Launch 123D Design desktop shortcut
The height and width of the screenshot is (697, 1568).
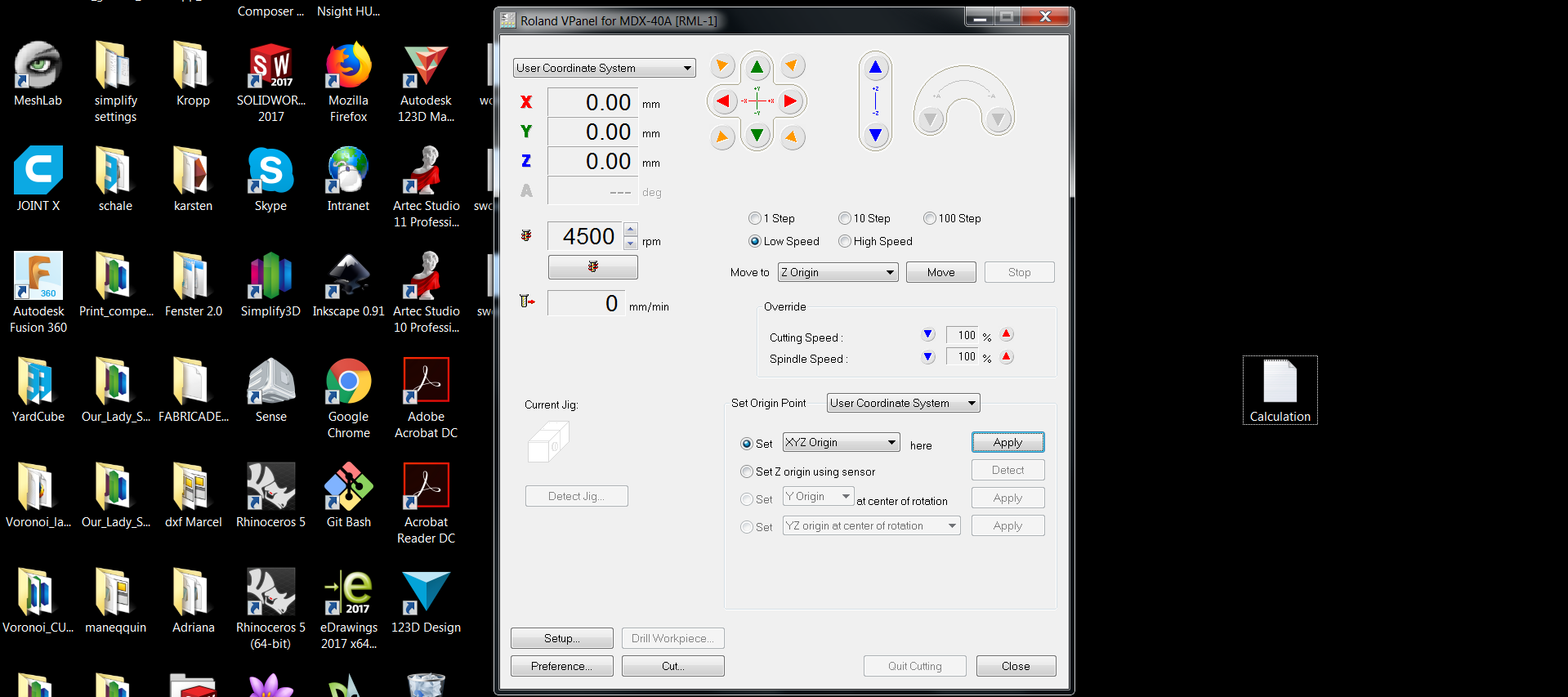pyautogui.click(x=427, y=601)
